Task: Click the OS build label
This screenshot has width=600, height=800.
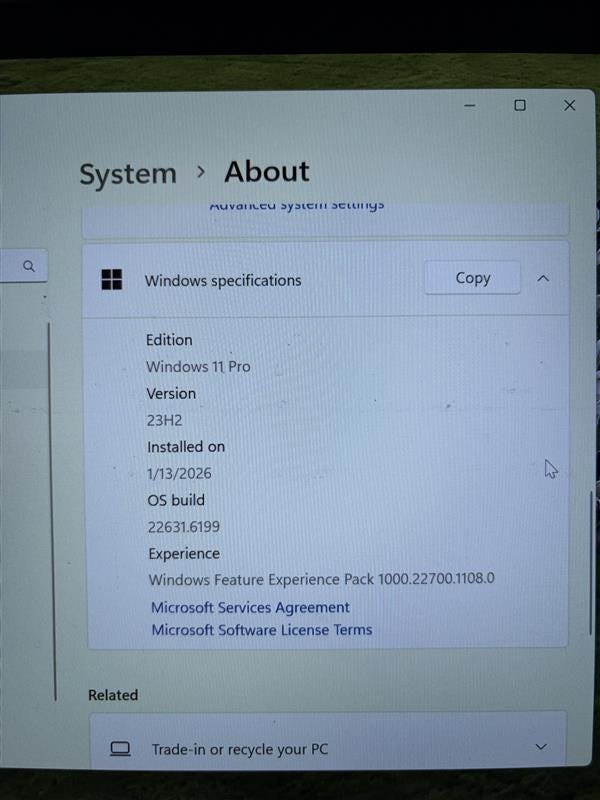Action: [176, 500]
